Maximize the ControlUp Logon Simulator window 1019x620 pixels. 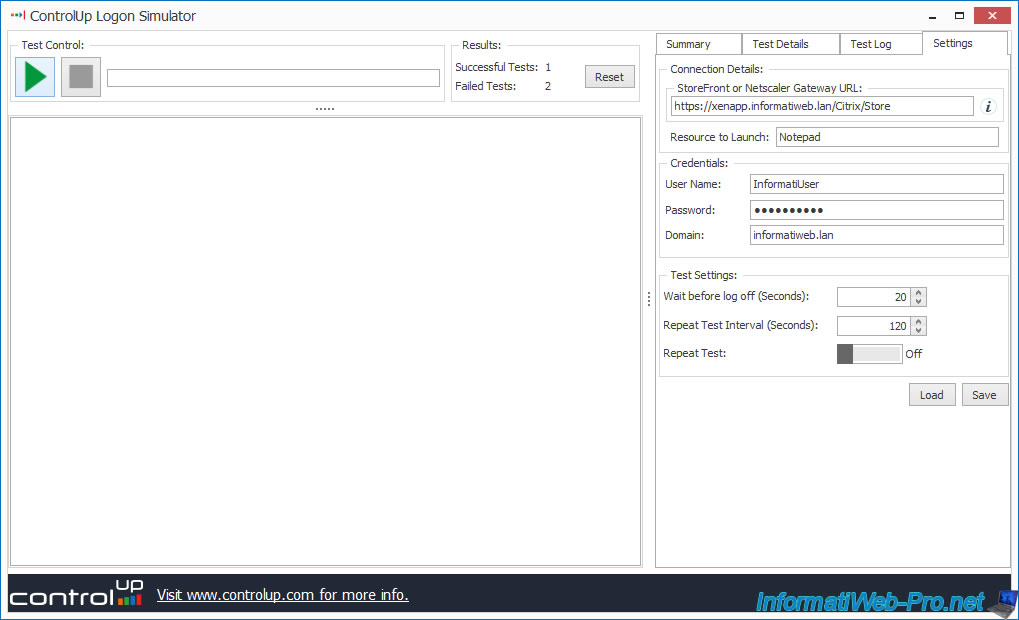[959, 16]
